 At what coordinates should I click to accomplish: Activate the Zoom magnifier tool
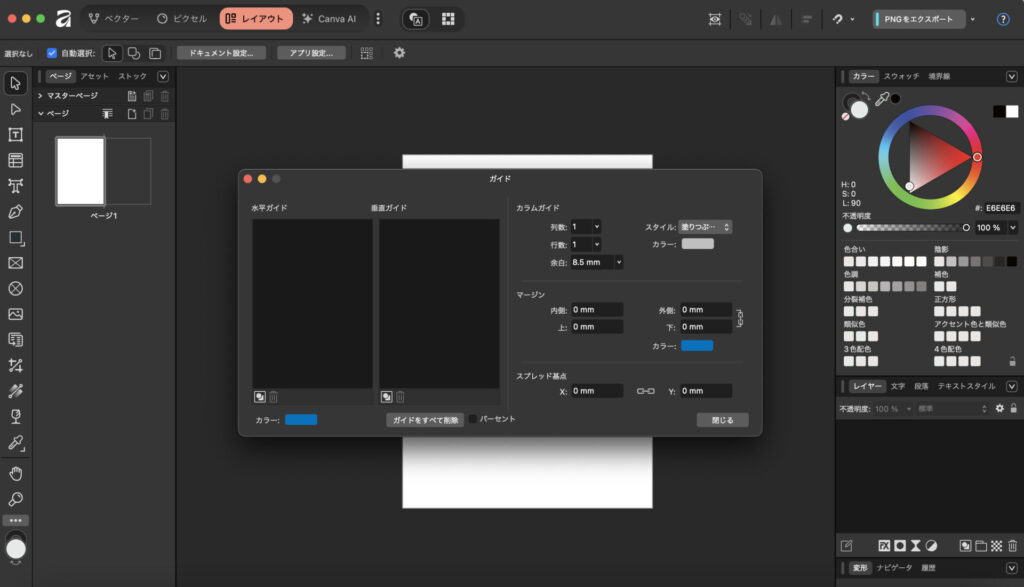(x=16, y=498)
